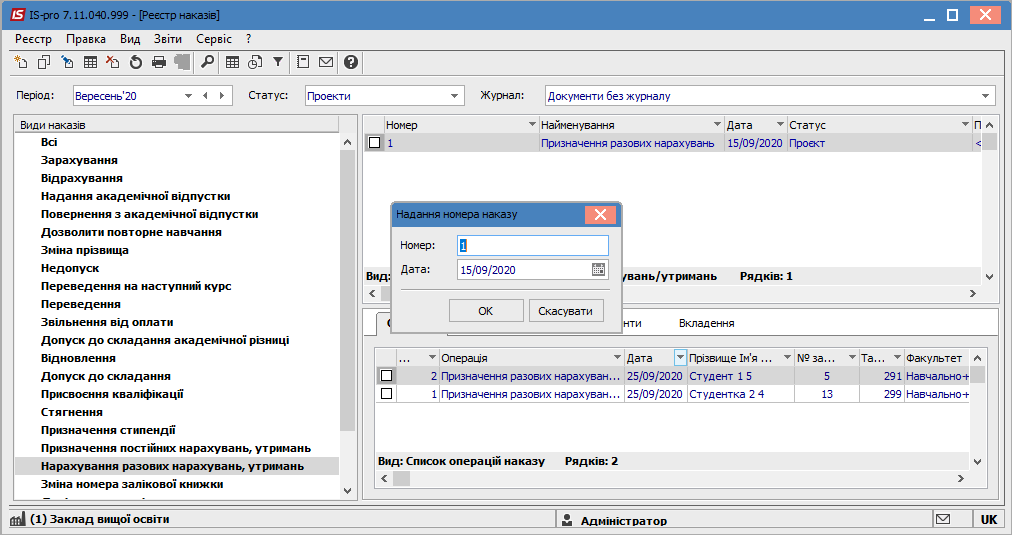Viewport: 1012px width, 535px height.
Task: Open the Прізвище Ім'я column filter arrow
Action: click(x=787, y=357)
